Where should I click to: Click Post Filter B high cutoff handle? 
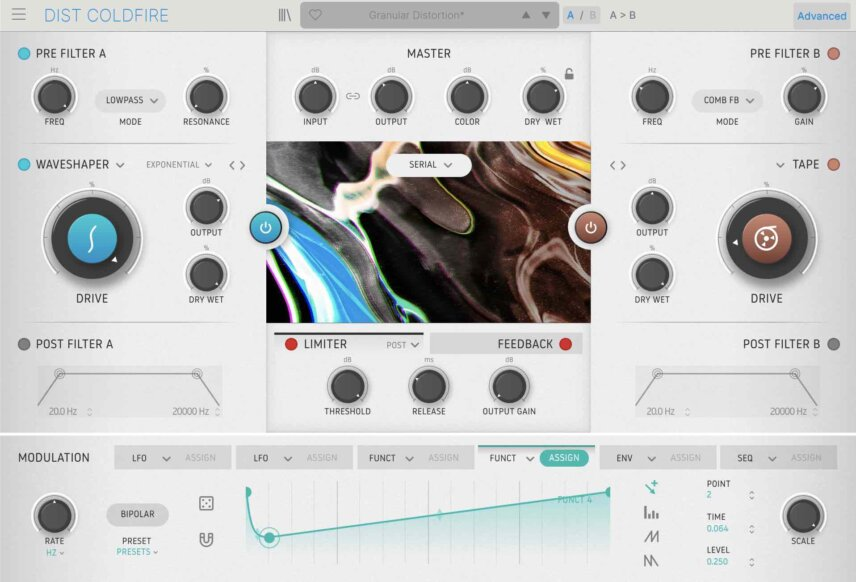click(795, 373)
